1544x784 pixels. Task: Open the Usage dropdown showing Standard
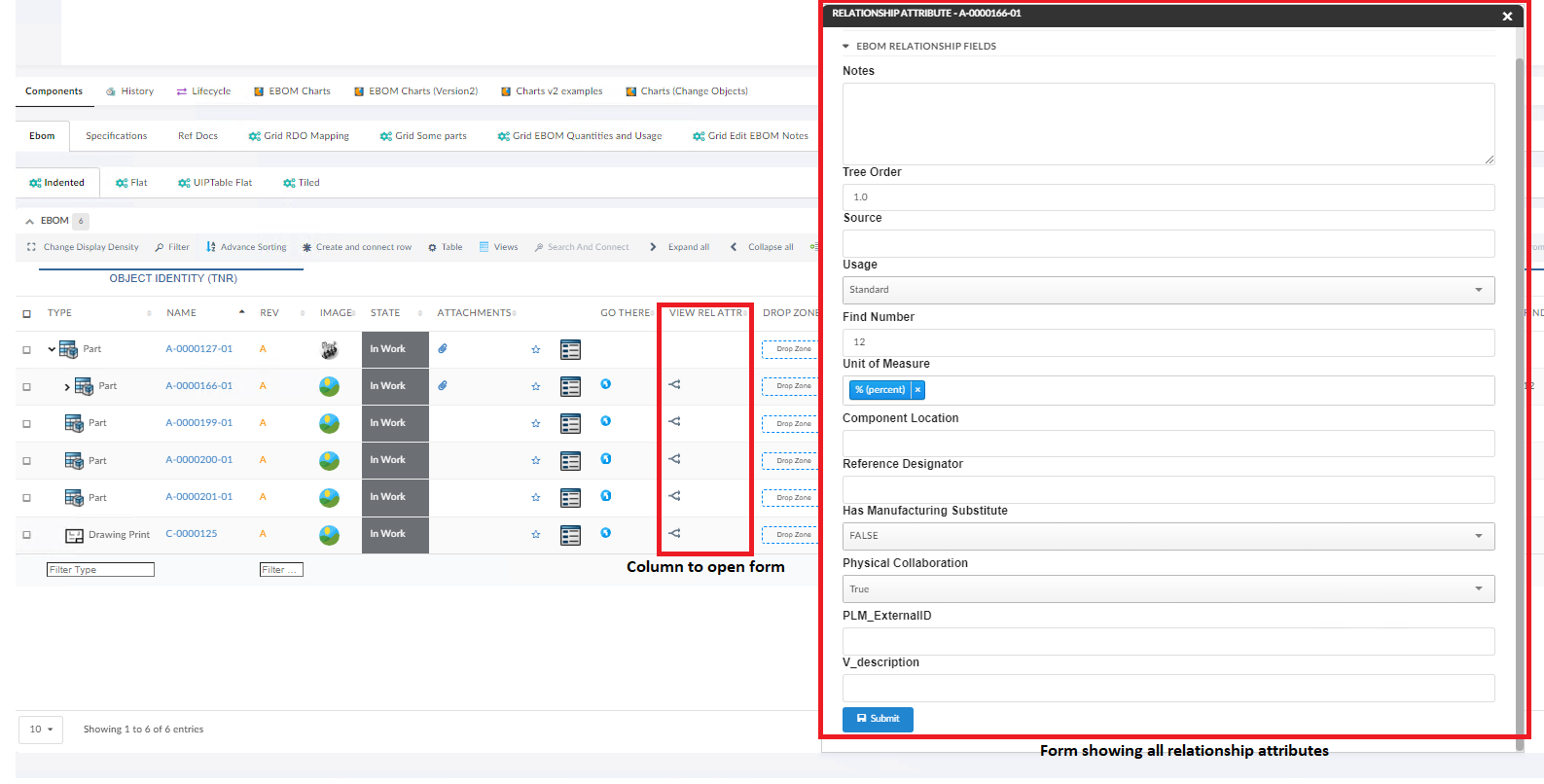1167,290
